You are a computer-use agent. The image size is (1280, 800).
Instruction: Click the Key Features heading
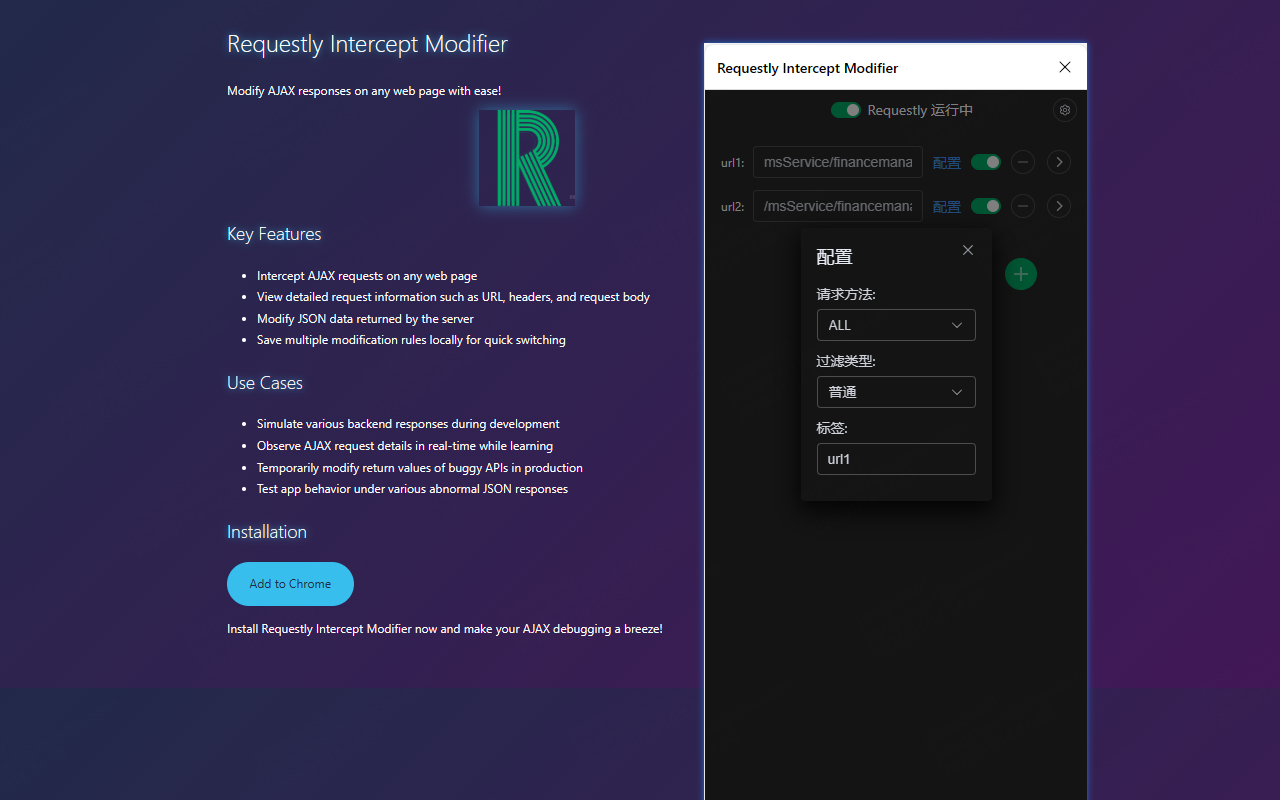pyautogui.click(x=274, y=234)
